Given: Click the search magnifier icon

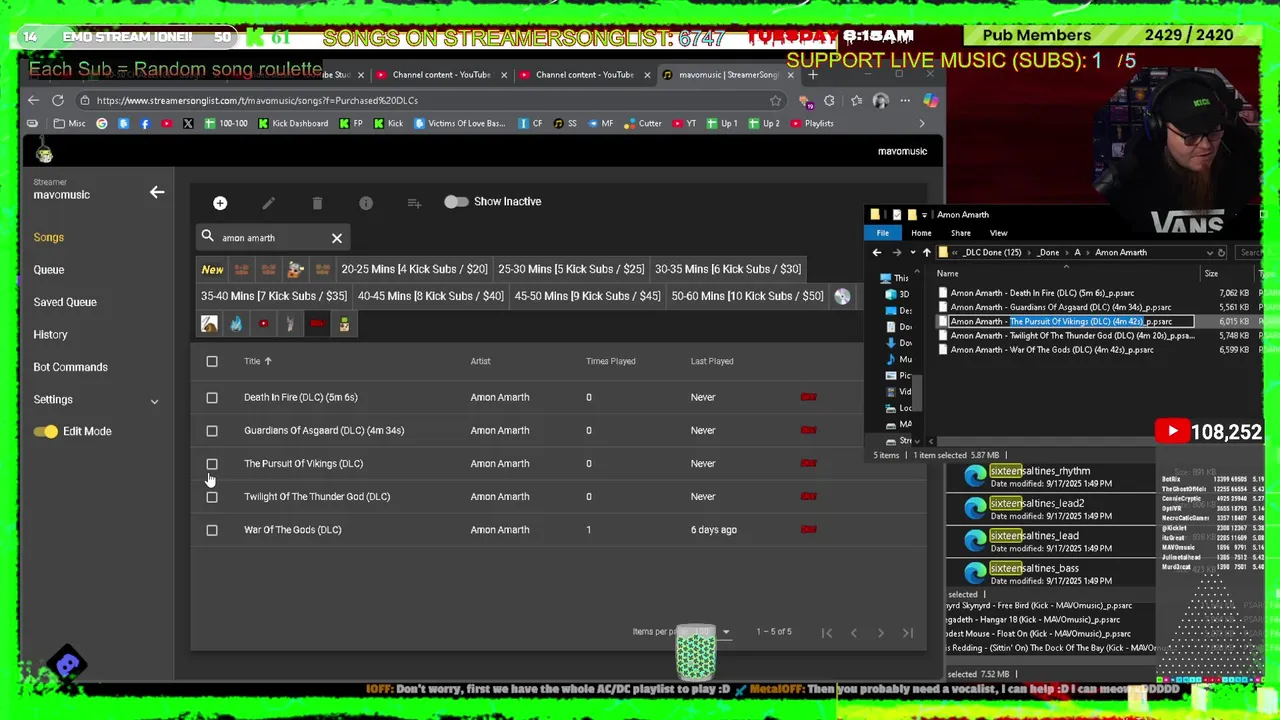Looking at the screenshot, I should pyautogui.click(x=208, y=237).
